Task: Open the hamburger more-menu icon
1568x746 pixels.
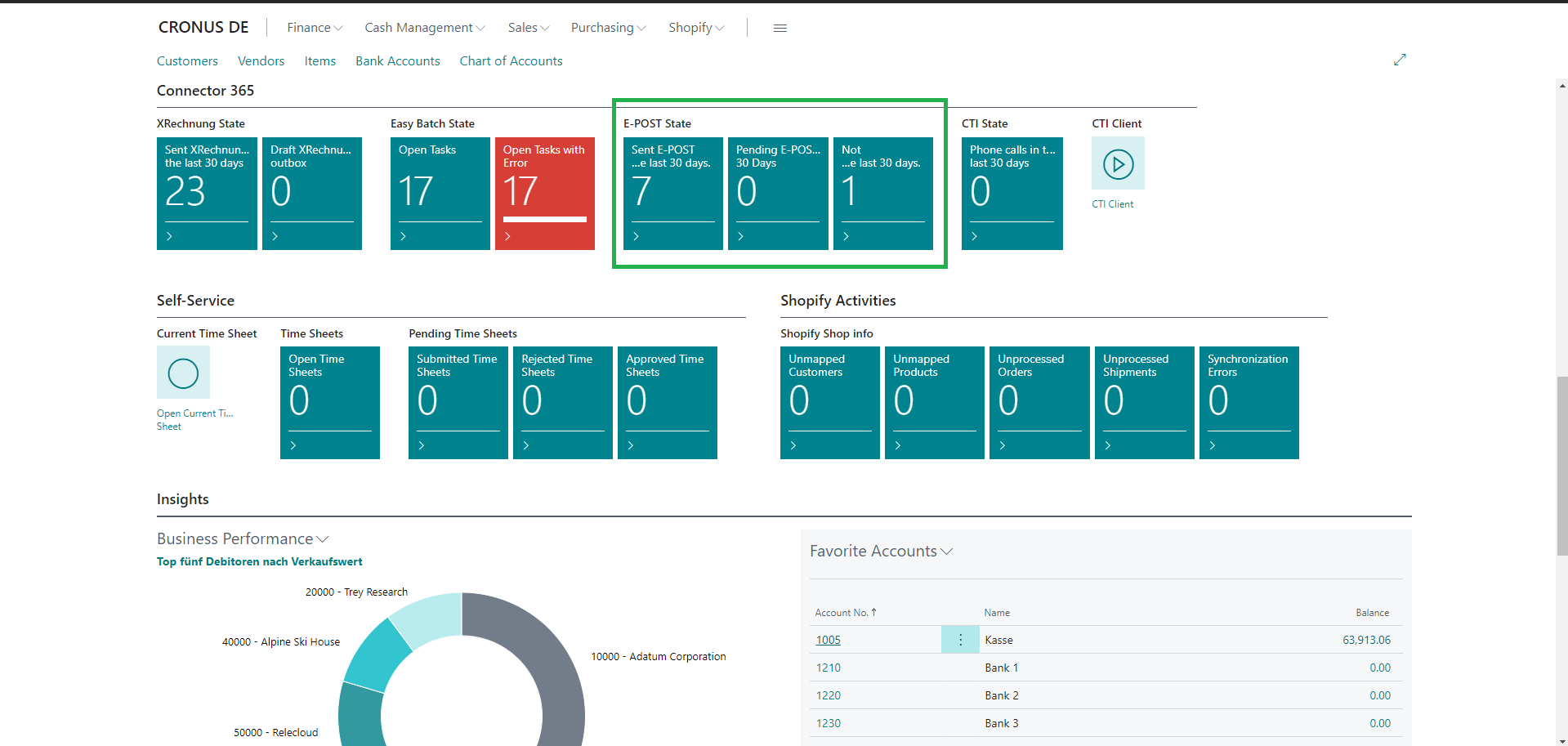Action: [780, 28]
